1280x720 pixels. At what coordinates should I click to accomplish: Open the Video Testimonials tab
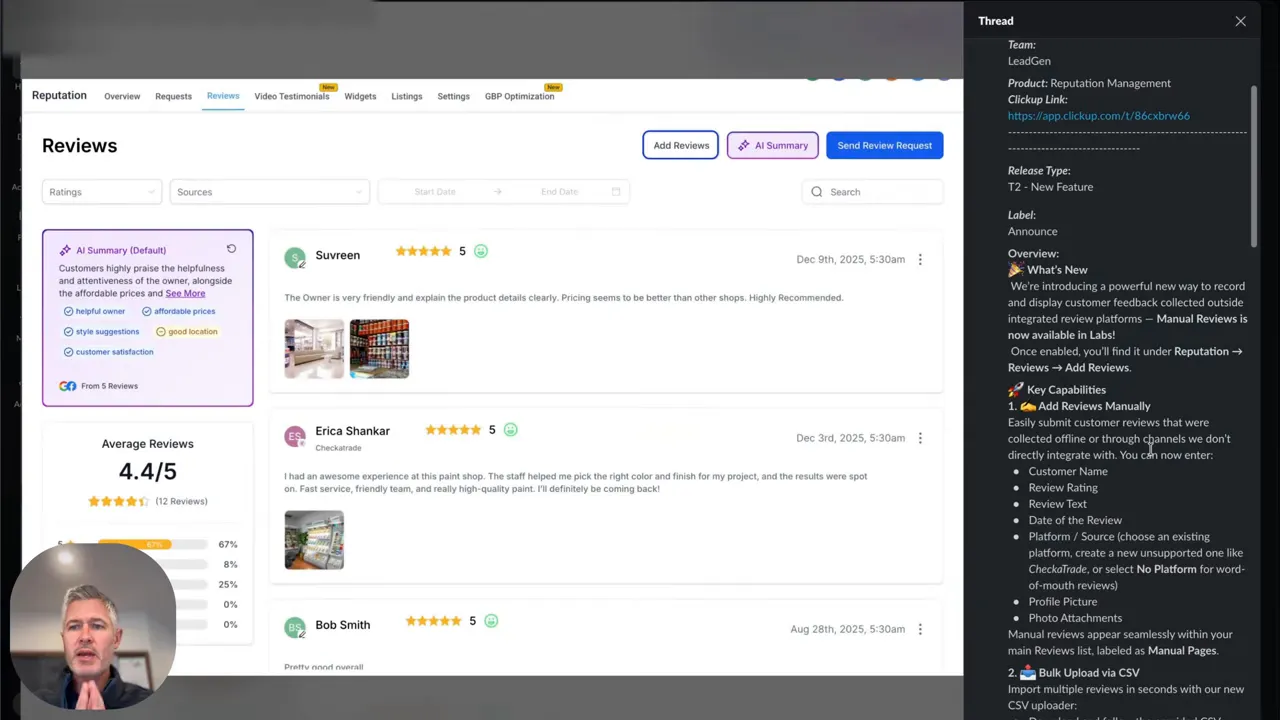tap(292, 97)
